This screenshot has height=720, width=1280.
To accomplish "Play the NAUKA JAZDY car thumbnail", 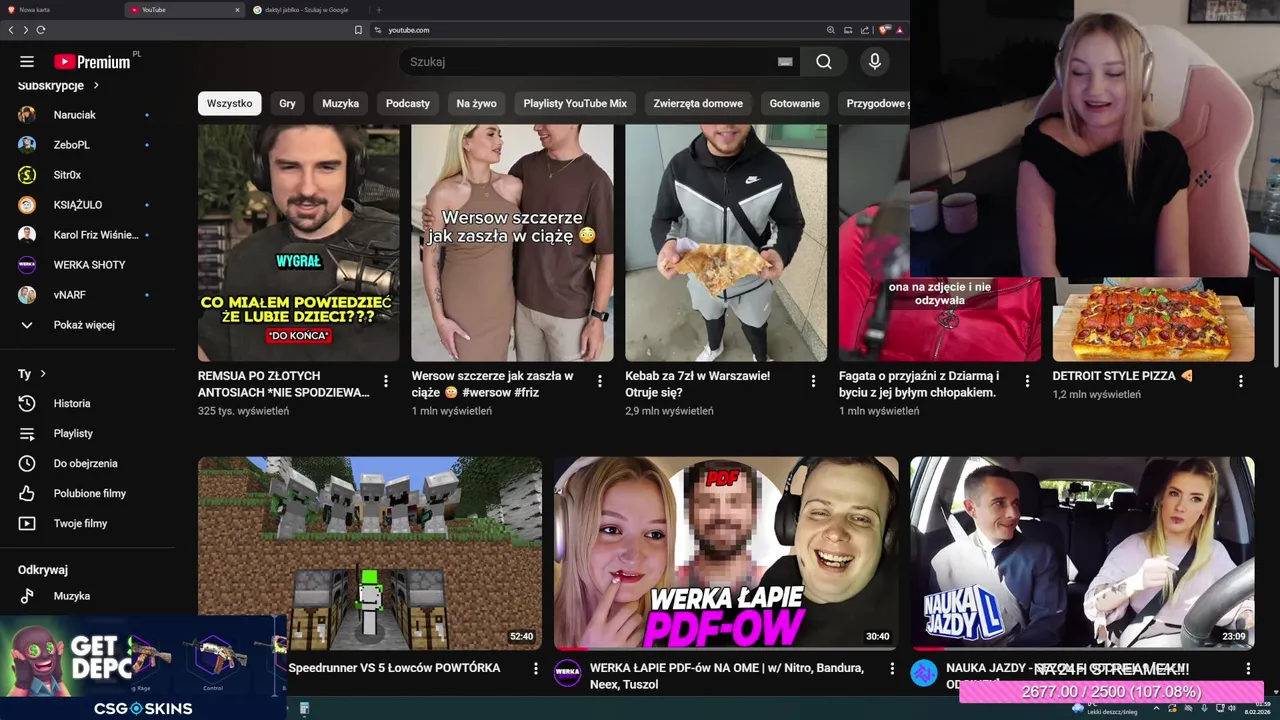I will tap(1082, 553).
